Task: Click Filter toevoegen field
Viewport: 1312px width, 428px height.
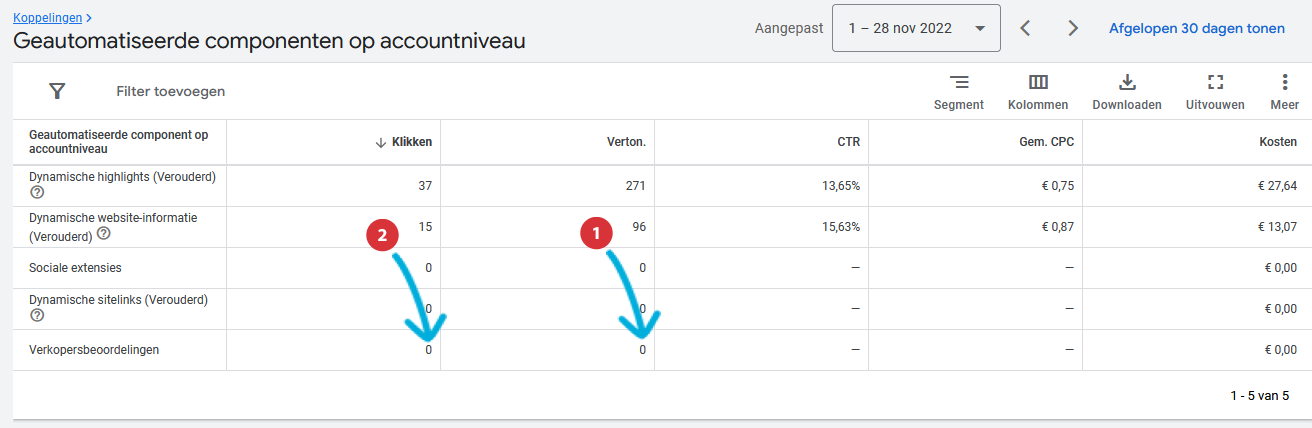Action: (171, 91)
